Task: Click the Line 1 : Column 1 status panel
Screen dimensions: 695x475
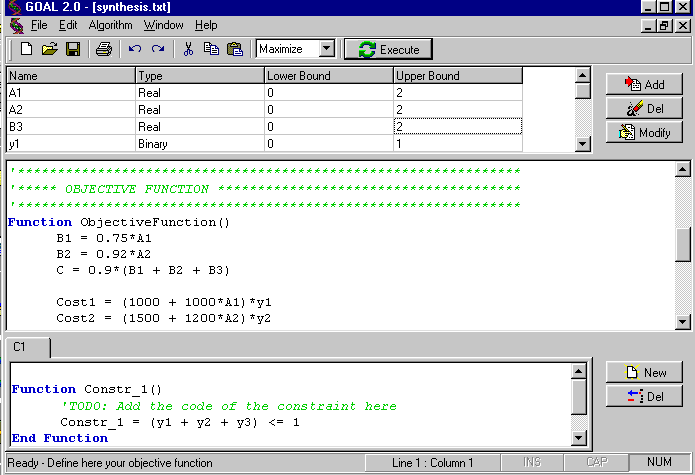Action: 432,463
